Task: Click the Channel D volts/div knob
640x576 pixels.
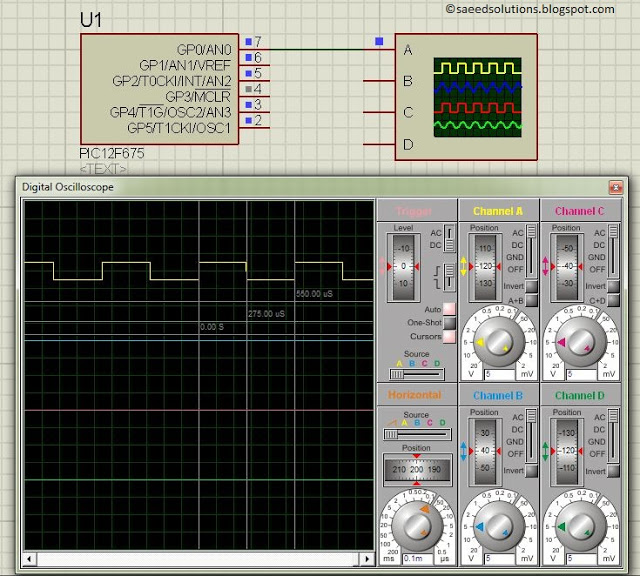Action: tap(580, 527)
